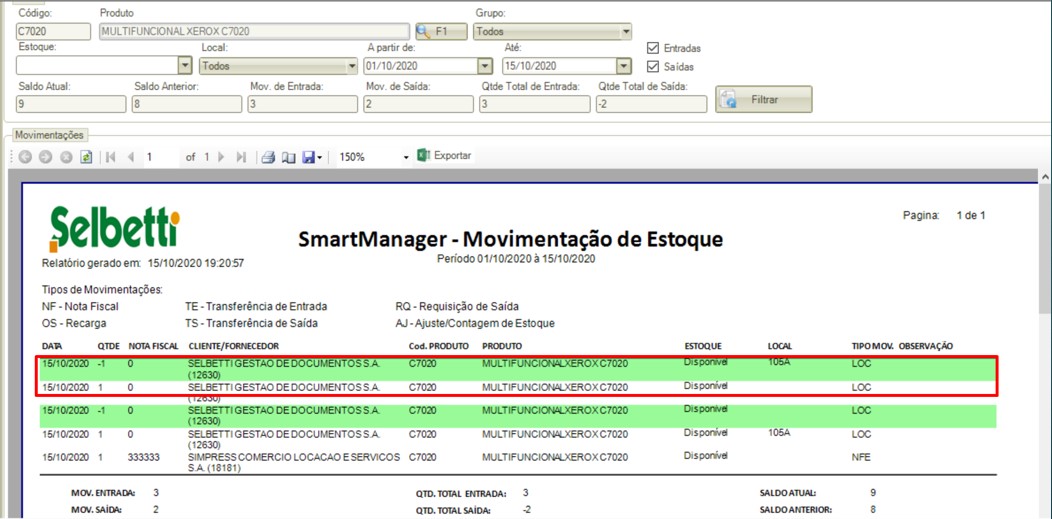This screenshot has width=1052, height=519.
Task: Click the 'NF - Nota Fiscal' legend text
Action: pyautogui.click(x=80, y=306)
